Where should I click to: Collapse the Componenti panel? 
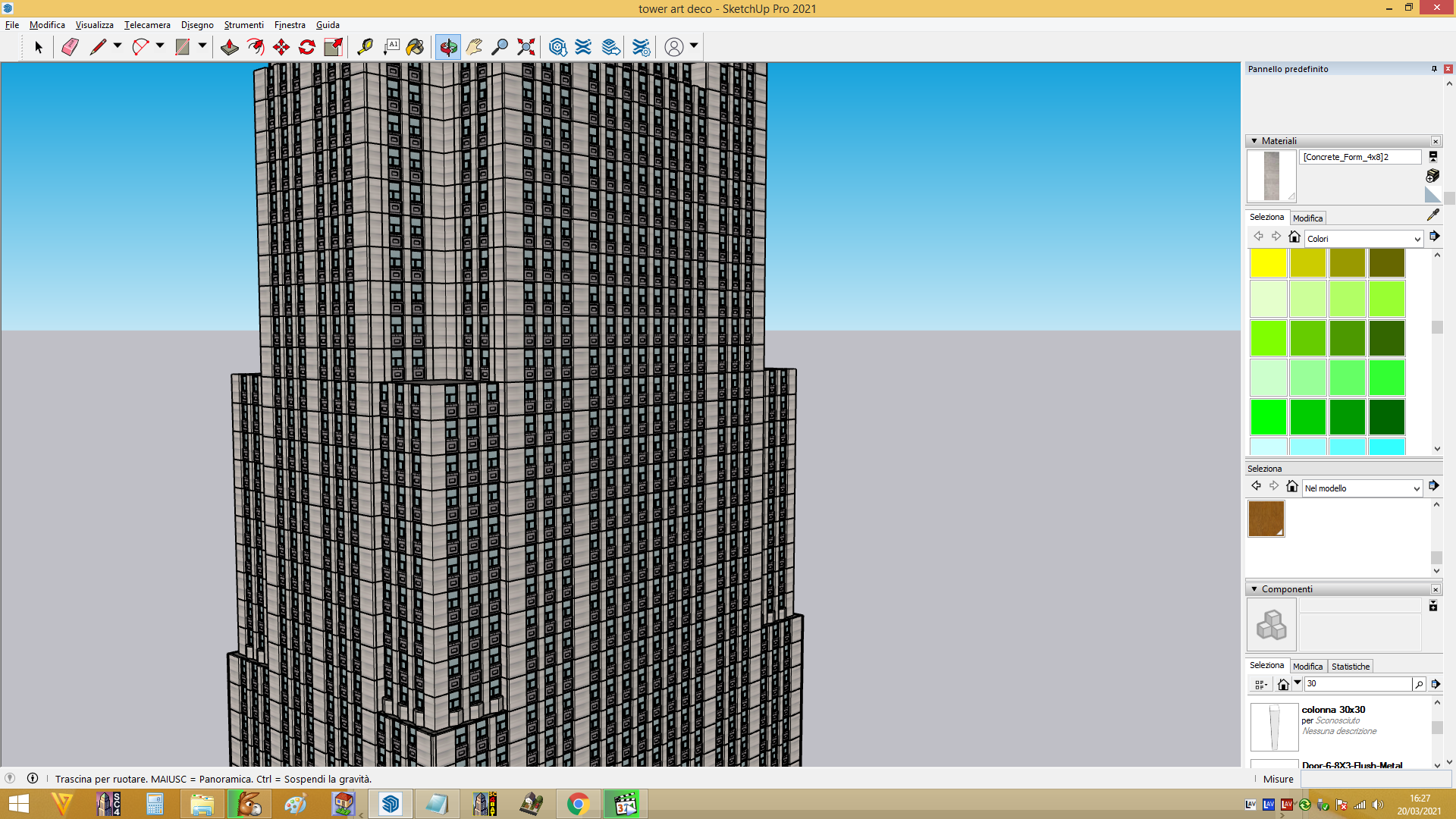1254,589
